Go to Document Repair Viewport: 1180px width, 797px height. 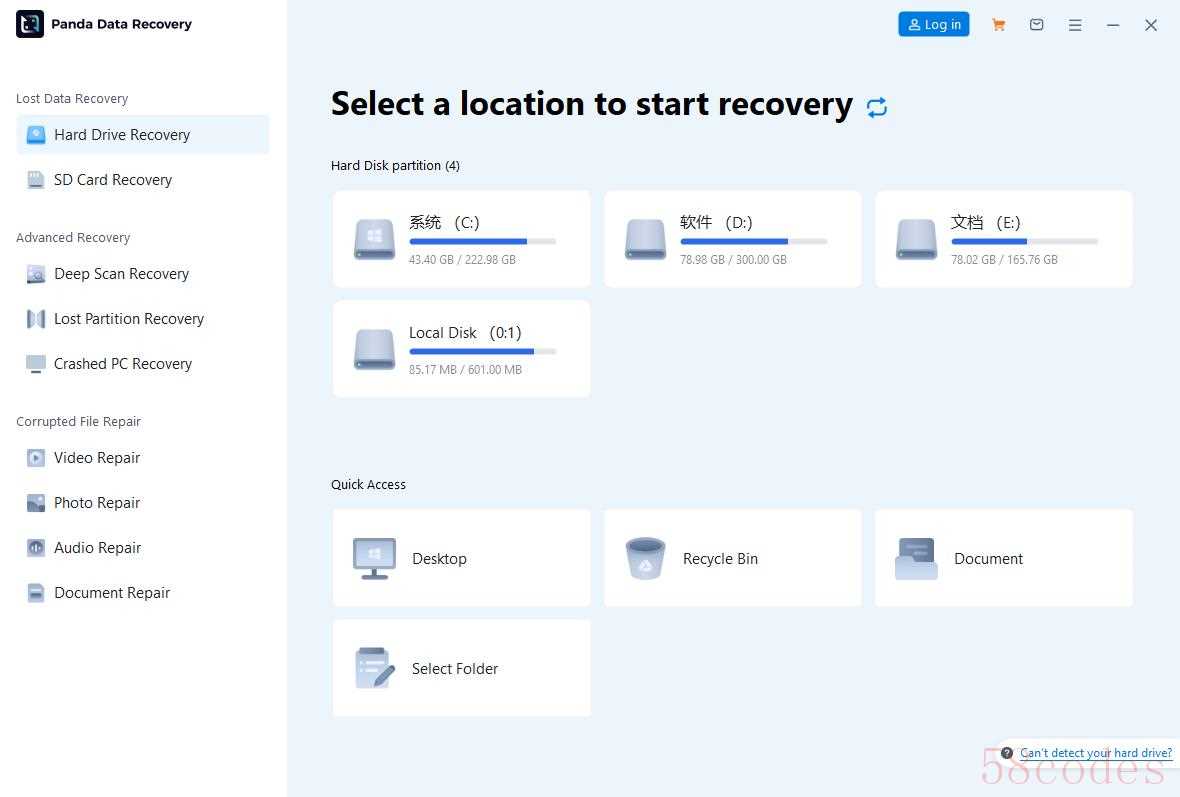[x=143, y=593]
